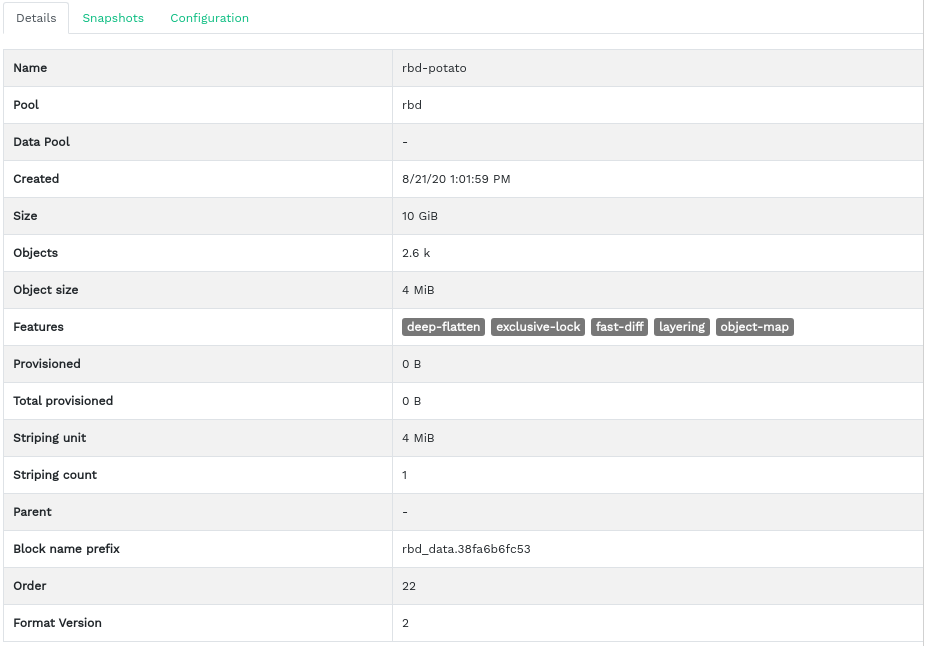
Task: Select the Details tab
Action: tap(36, 18)
